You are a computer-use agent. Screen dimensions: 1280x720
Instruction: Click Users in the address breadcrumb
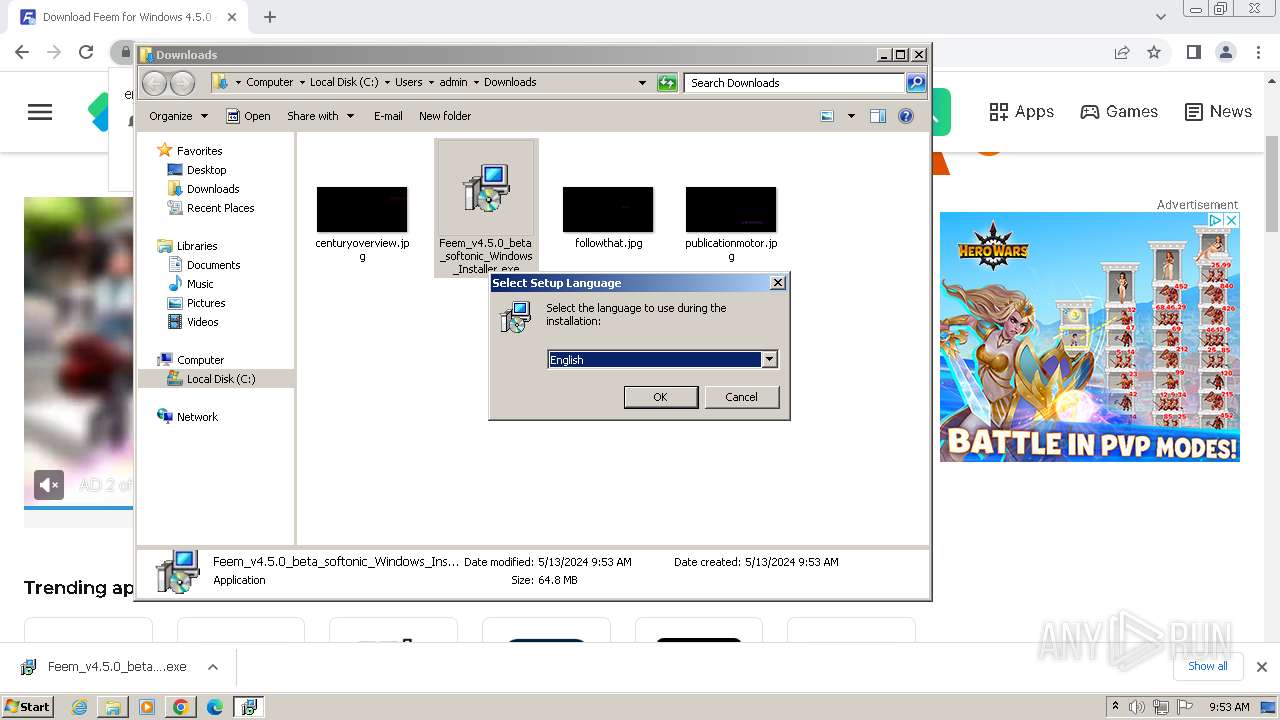coord(409,83)
